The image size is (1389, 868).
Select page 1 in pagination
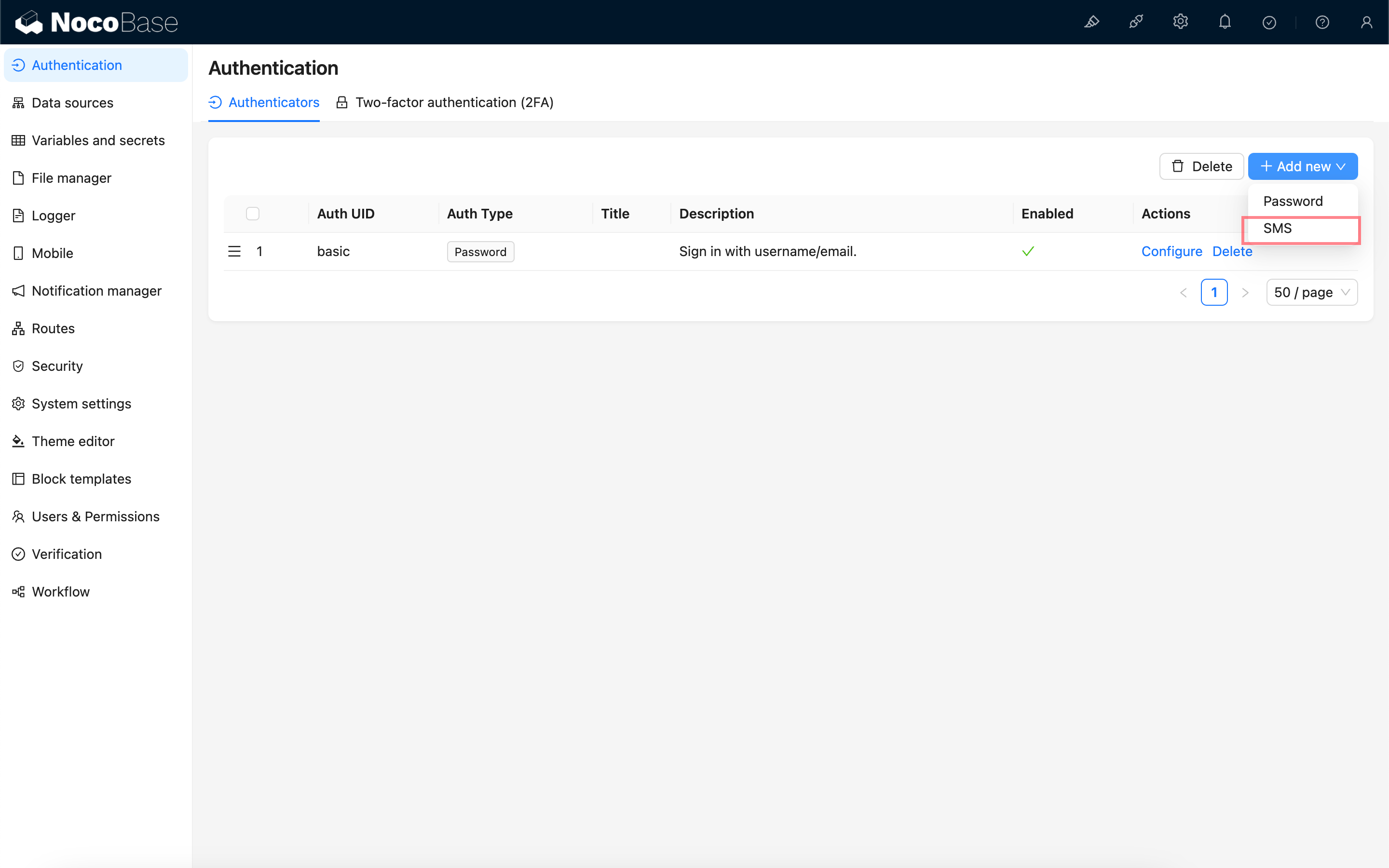coord(1213,292)
